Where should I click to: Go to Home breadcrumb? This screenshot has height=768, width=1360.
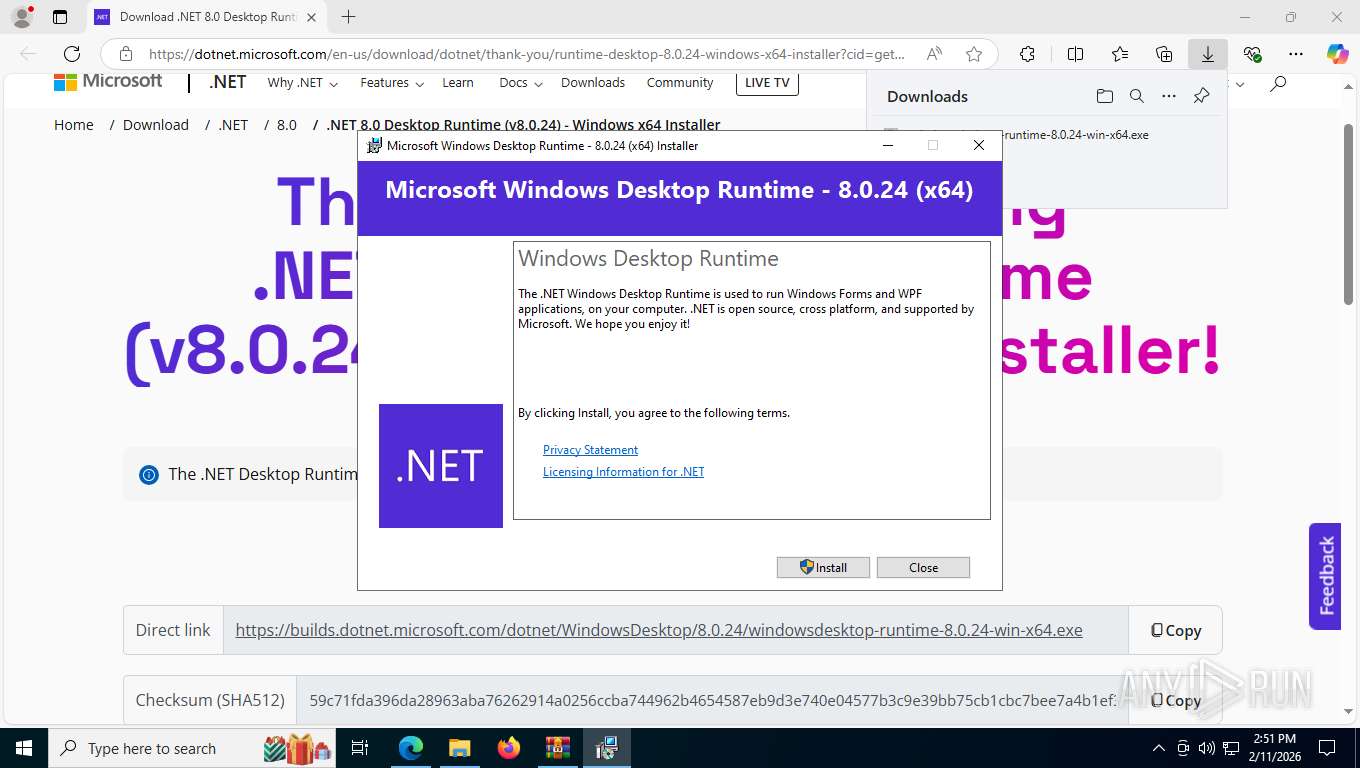tap(74, 125)
